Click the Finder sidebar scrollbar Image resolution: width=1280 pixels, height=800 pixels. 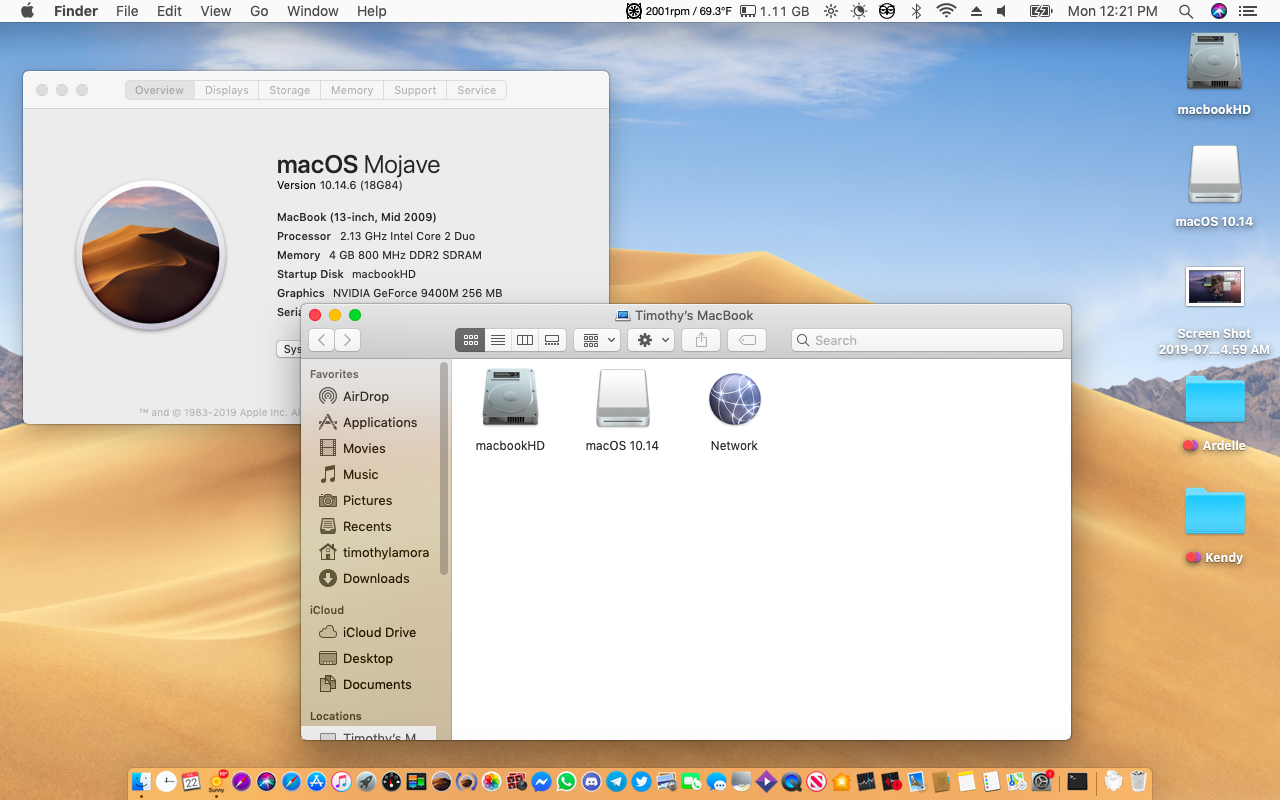(x=444, y=470)
